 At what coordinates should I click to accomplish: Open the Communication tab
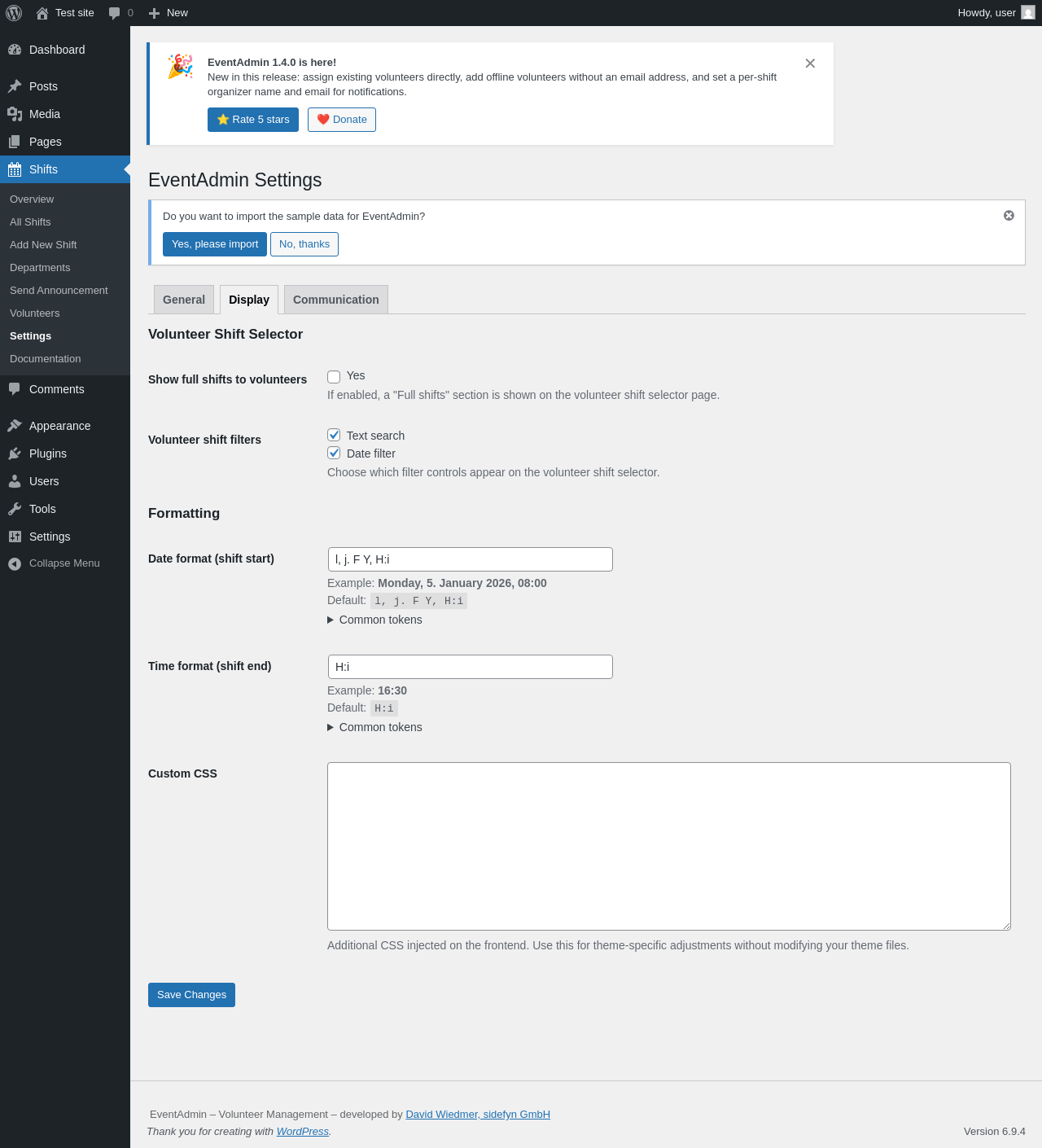click(336, 300)
